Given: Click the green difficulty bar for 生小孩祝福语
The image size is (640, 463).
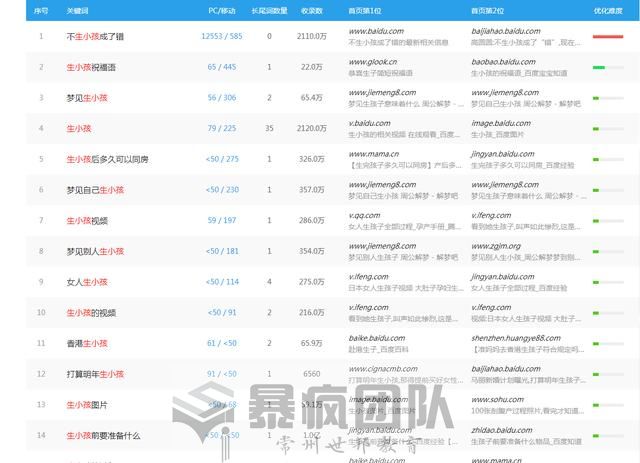Looking at the screenshot, I should pyautogui.click(x=608, y=67).
